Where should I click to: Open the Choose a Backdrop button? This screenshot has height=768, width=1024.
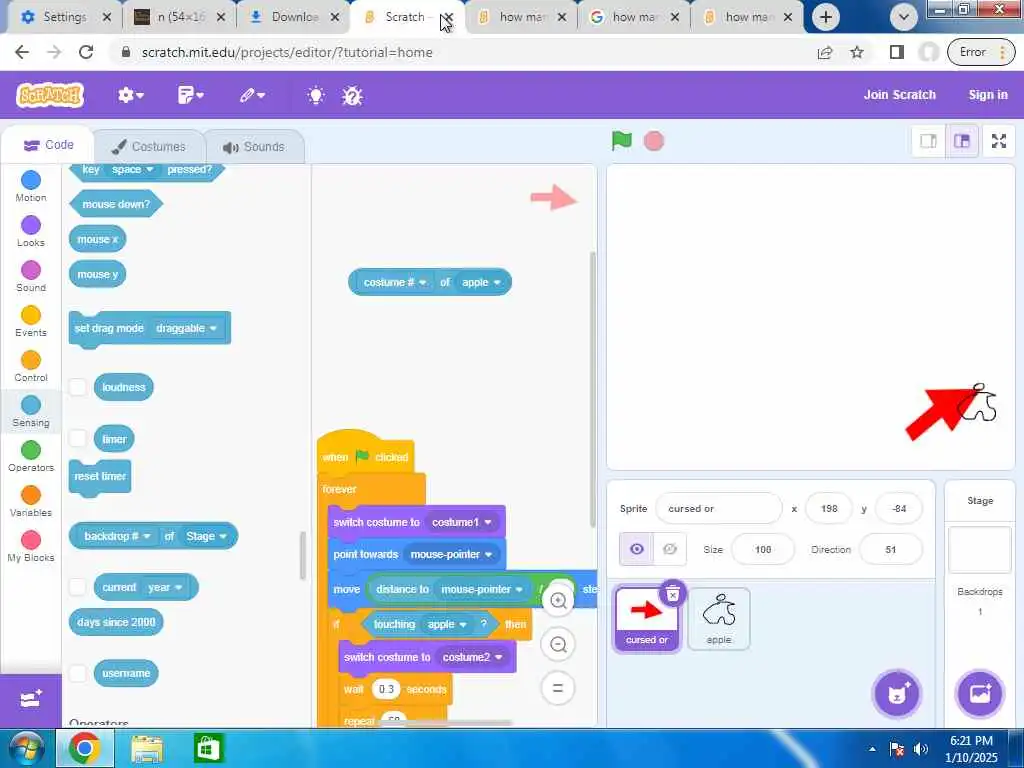(x=980, y=694)
